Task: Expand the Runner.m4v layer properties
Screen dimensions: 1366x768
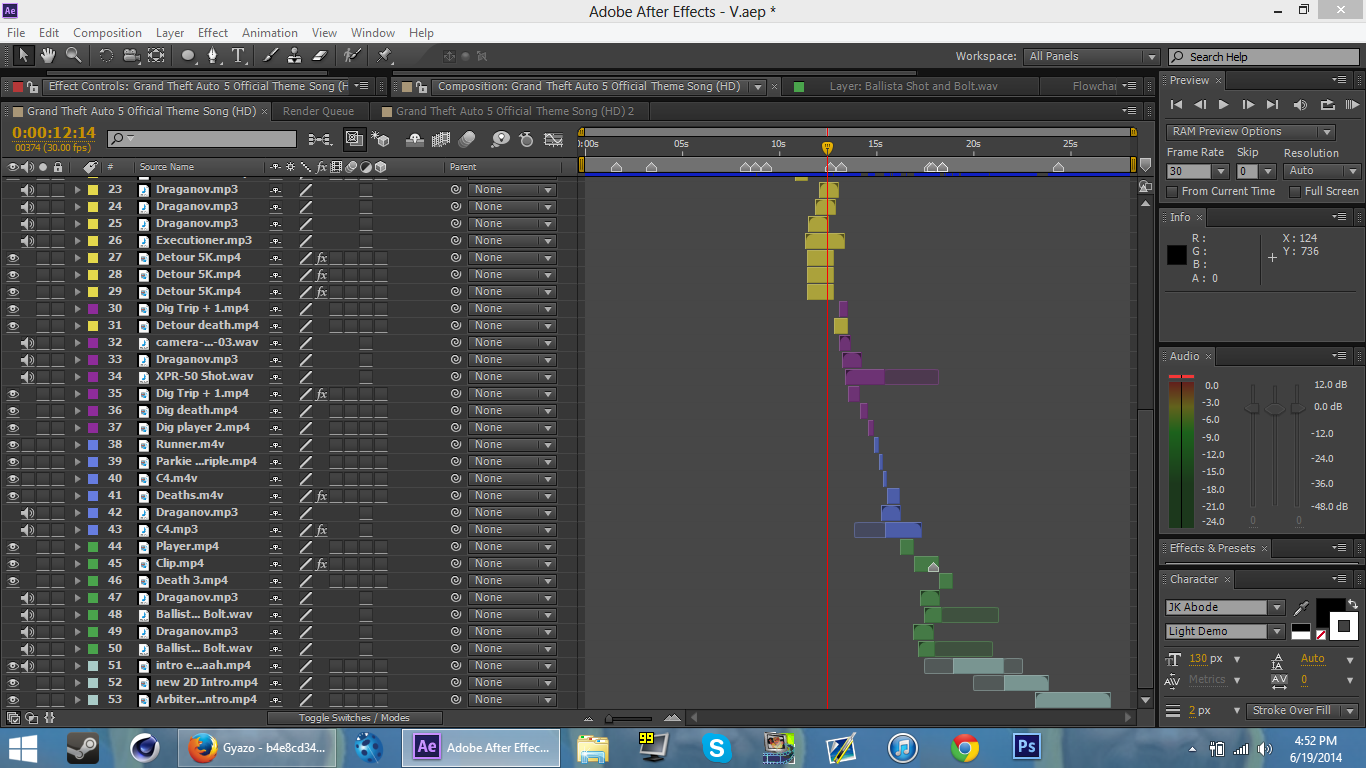Action: [x=77, y=444]
